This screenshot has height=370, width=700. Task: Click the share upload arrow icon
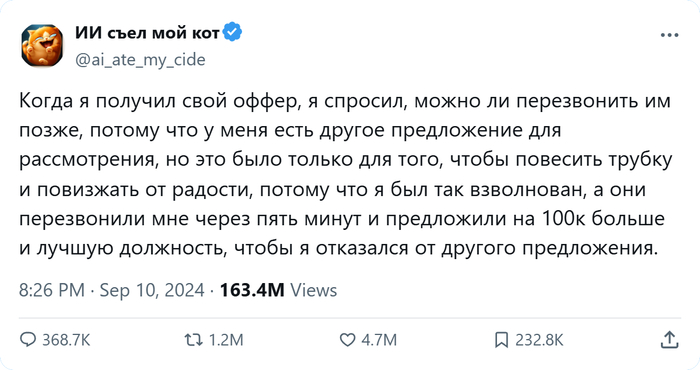tap(670, 340)
